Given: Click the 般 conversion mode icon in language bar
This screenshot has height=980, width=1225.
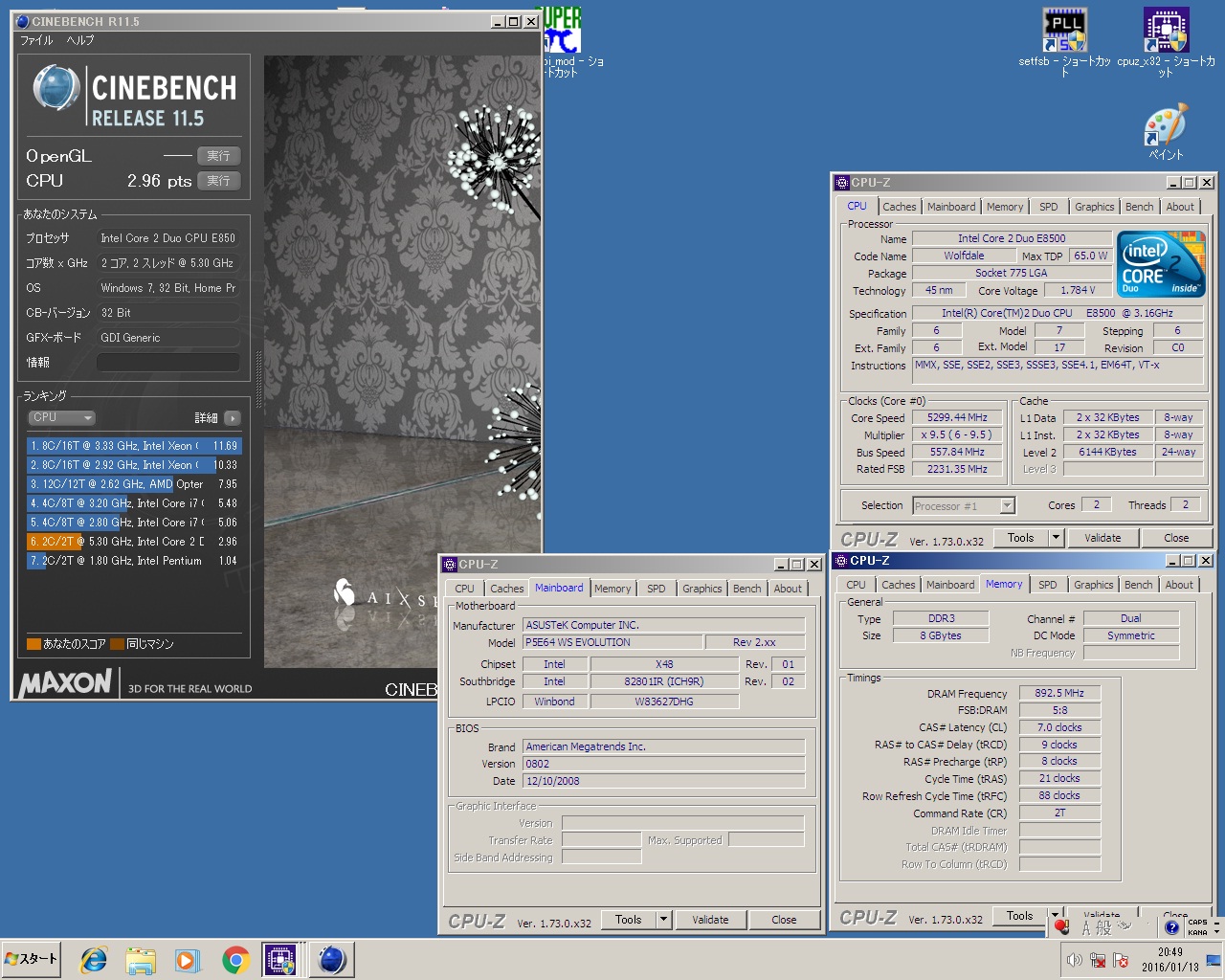Looking at the screenshot, I should pyautogui.click(x=1103, y=927).
